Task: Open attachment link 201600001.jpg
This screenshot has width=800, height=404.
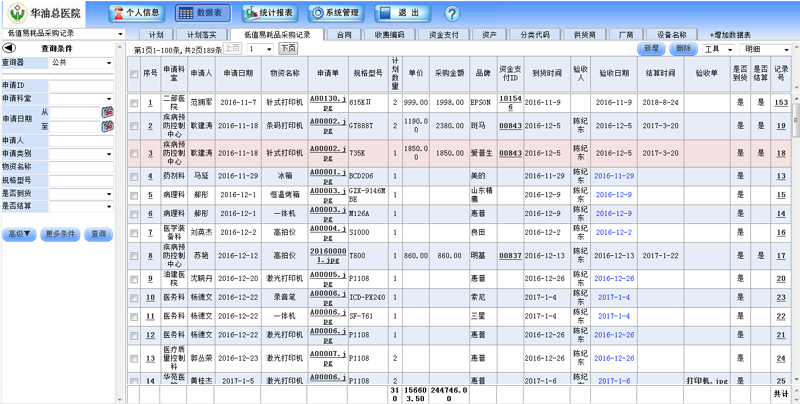Action: tap(328, 256)
